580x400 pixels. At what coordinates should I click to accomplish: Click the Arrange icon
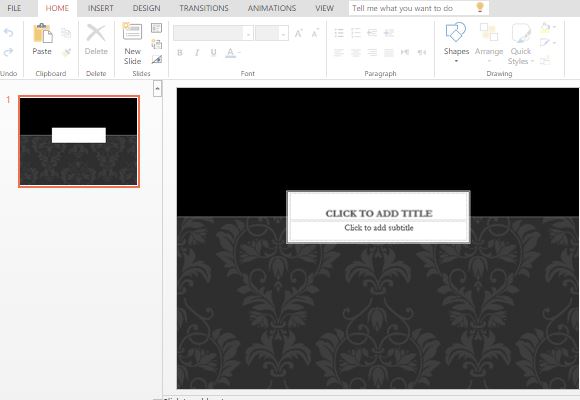tap(489, 32)
